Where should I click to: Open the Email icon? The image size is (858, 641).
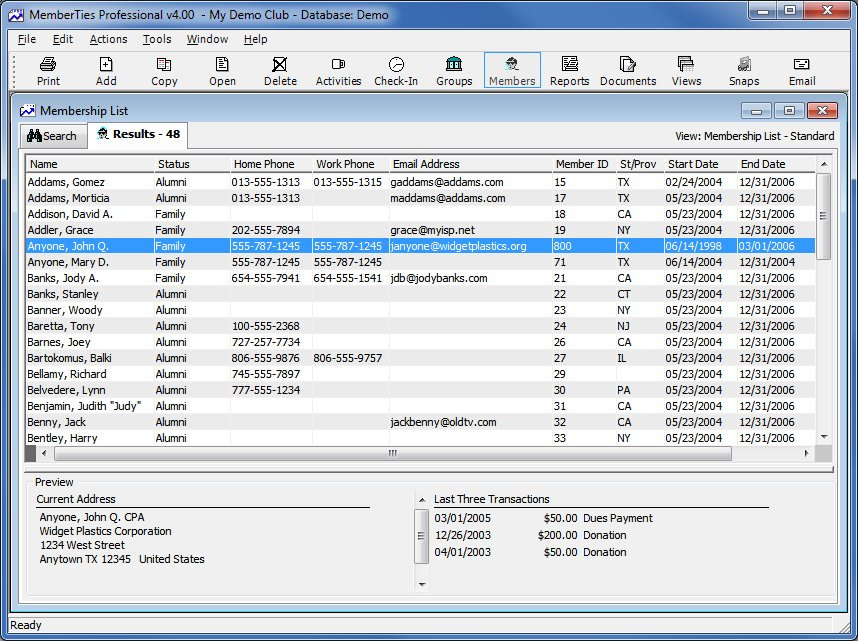801,69
